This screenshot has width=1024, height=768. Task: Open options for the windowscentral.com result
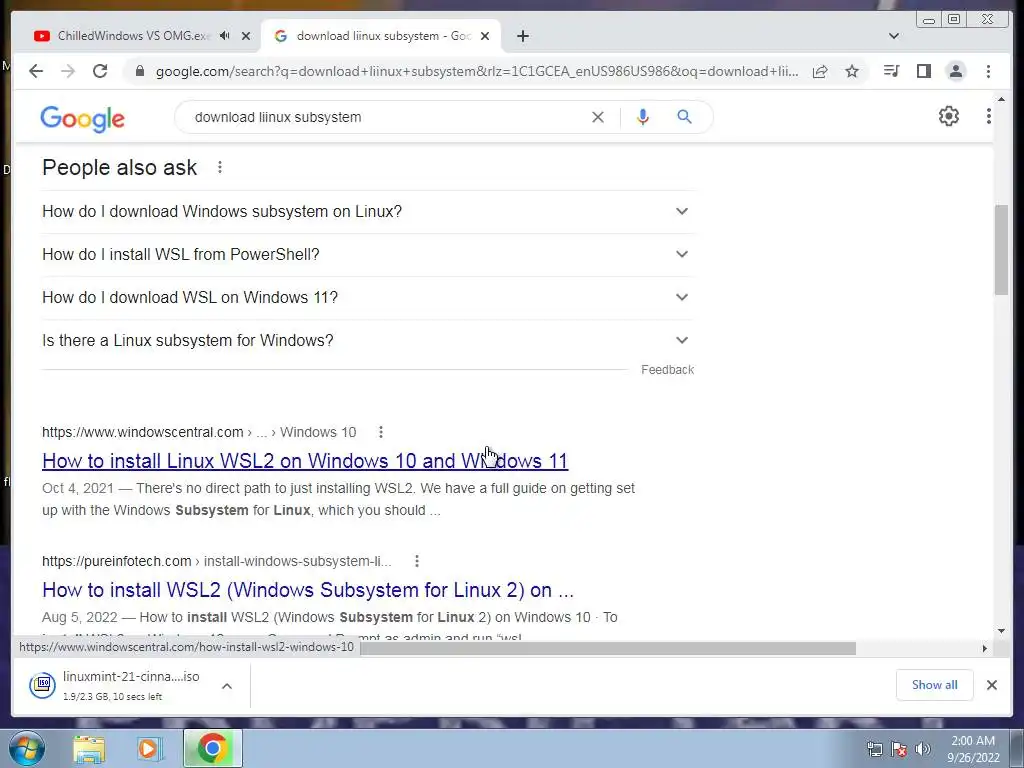tap(381, 432)
